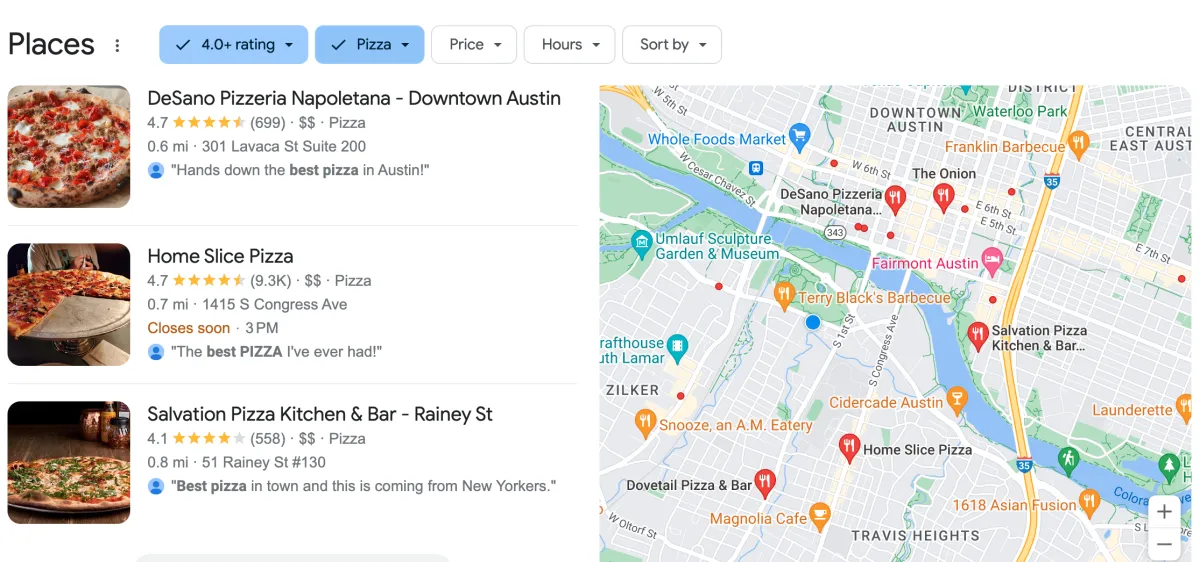The image size is (1200, 562).
Task: Click the "Closes soon" hours text
Action: click(189, 328)
